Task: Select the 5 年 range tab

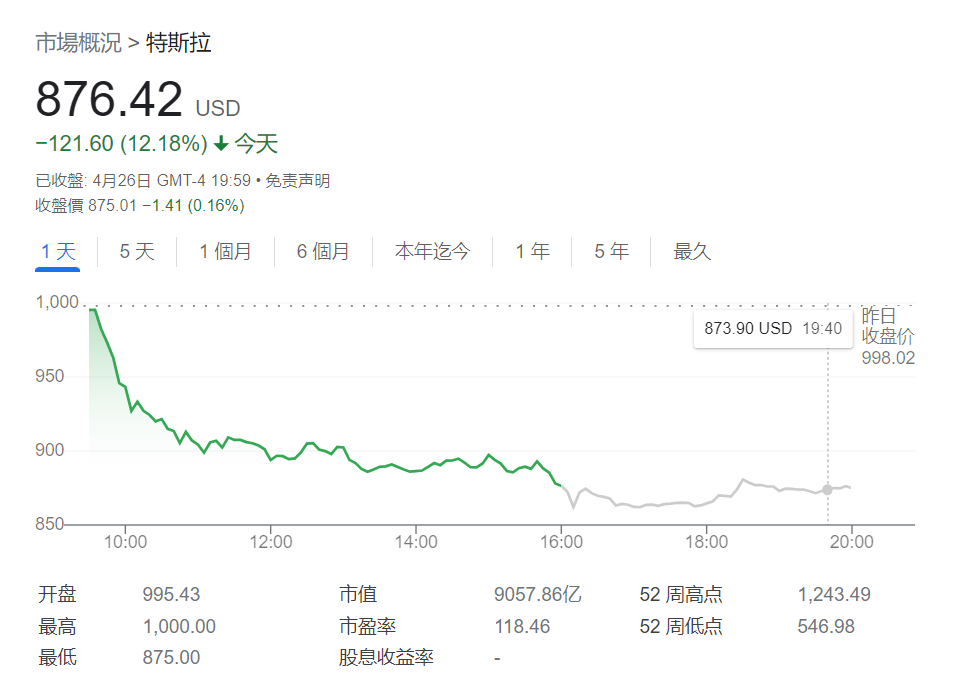Action: 612,252
